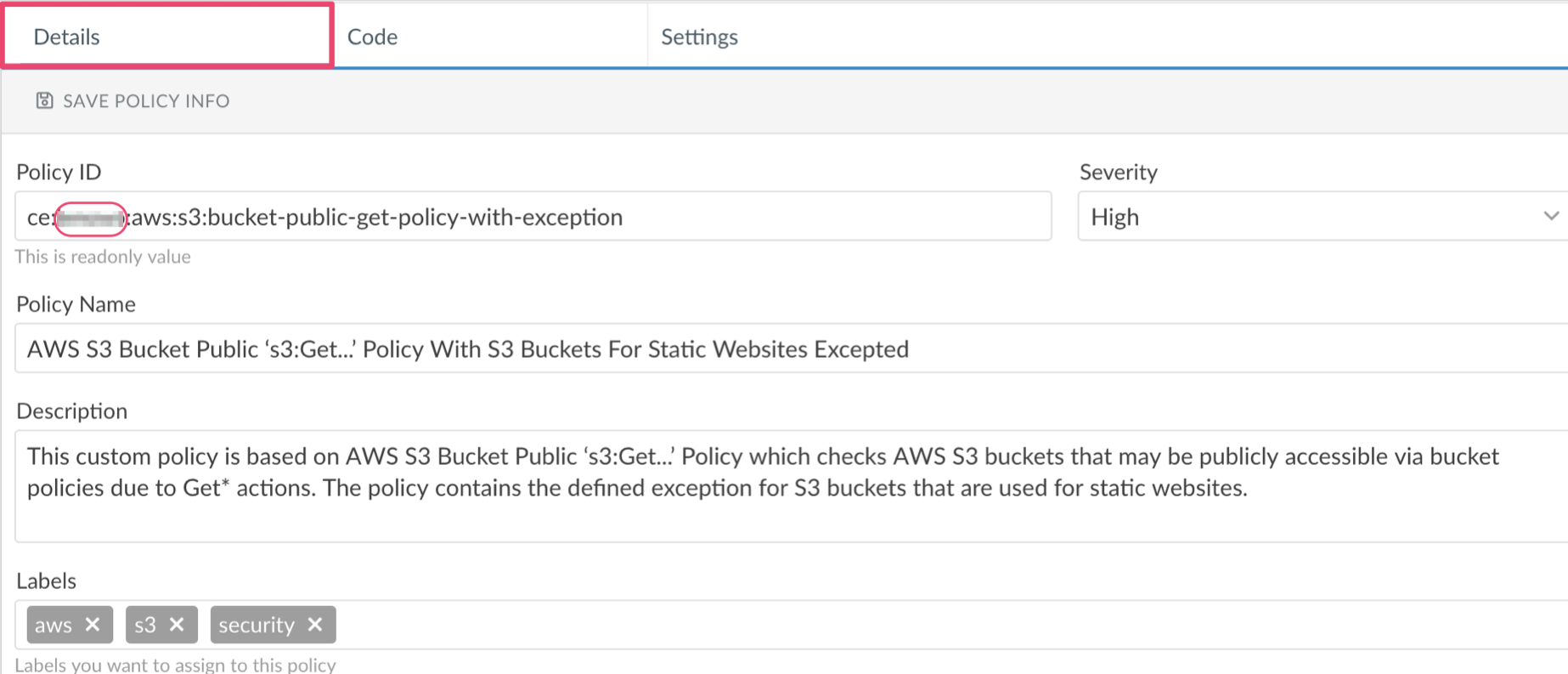The width and height of the screenshot is (1568, 674).
Task: Select the s3 label tag text
Action: (x=145, y=625)
